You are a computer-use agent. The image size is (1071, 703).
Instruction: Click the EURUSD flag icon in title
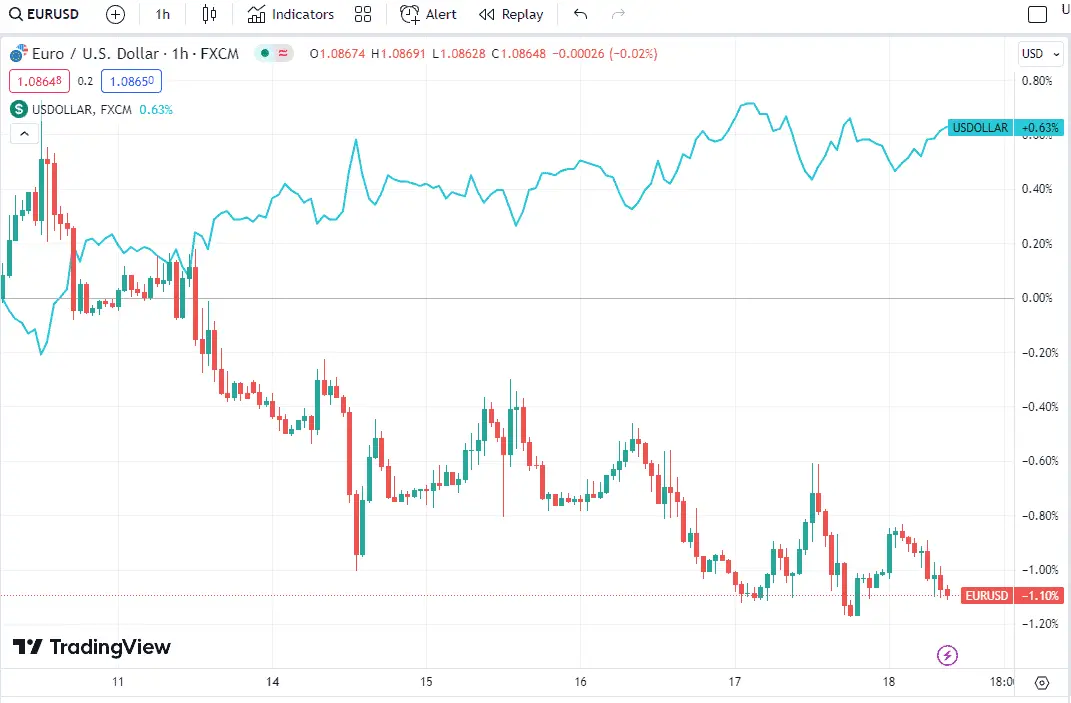[x=19, y=53]
